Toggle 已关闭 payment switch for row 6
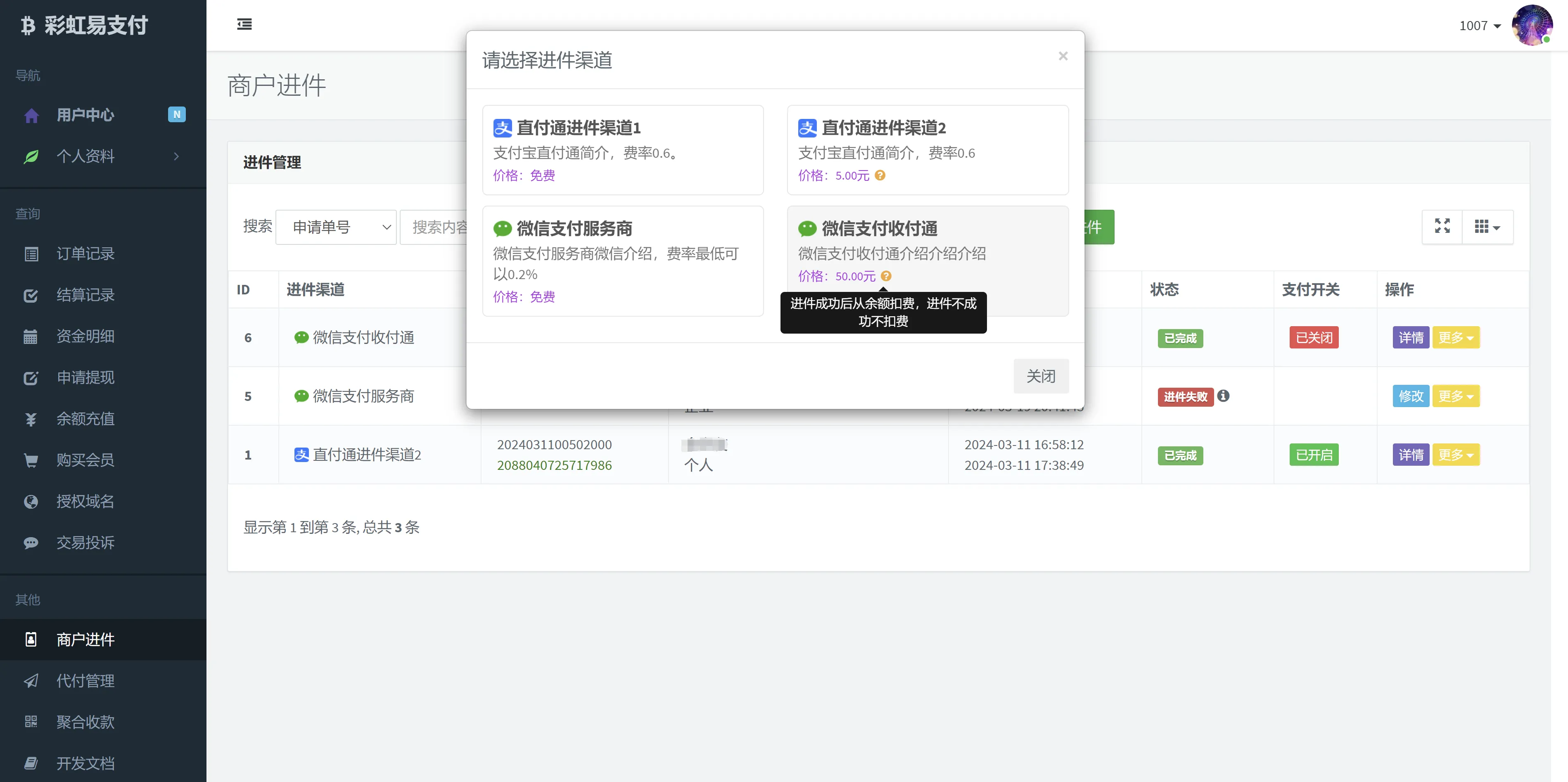Screen dimensions: 1568x782 1314,337
